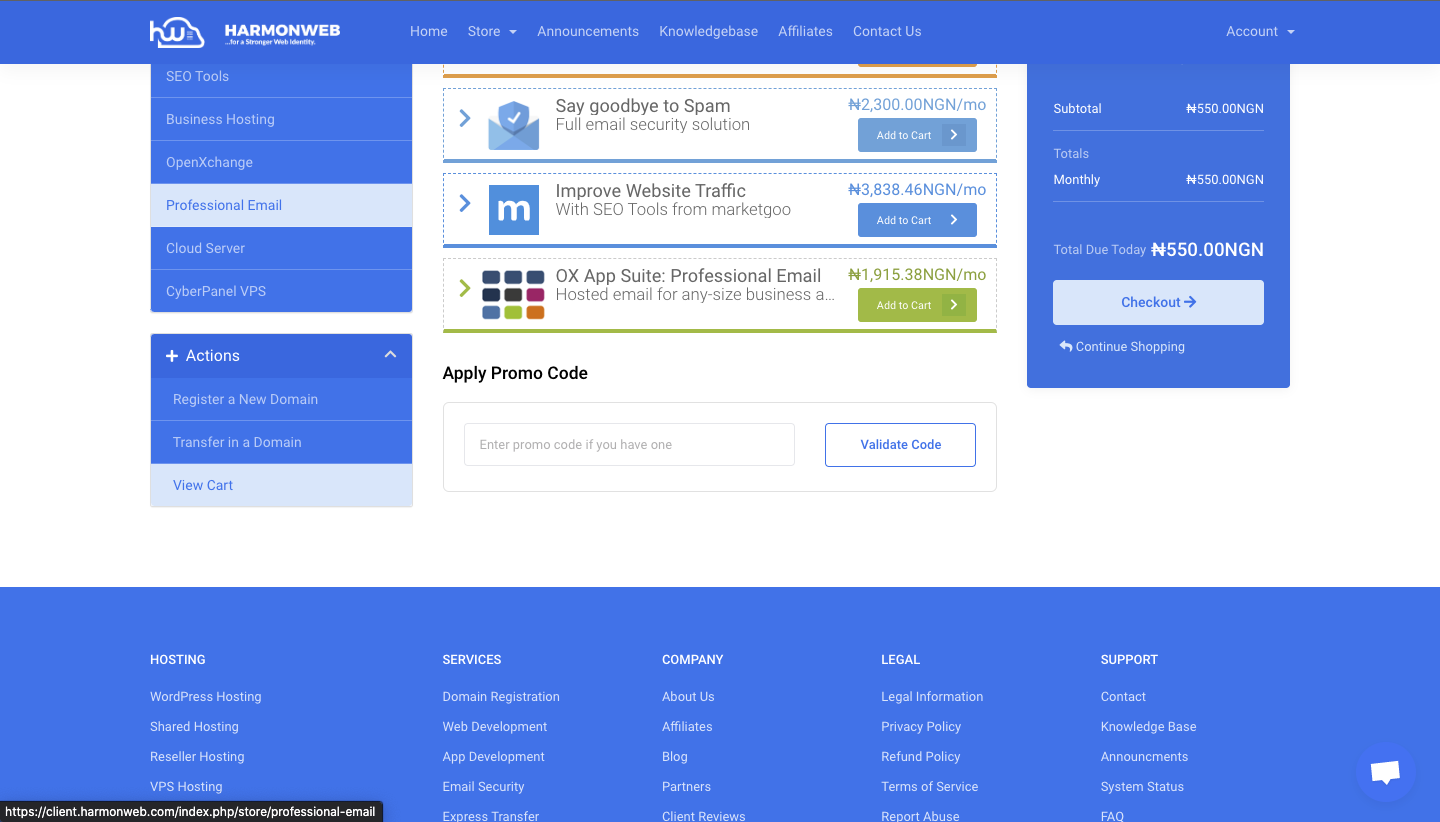Viewport: 1440px width, 822px height.
Task: Select WordPress Hosting in the footer
Action: click(205, 696)
